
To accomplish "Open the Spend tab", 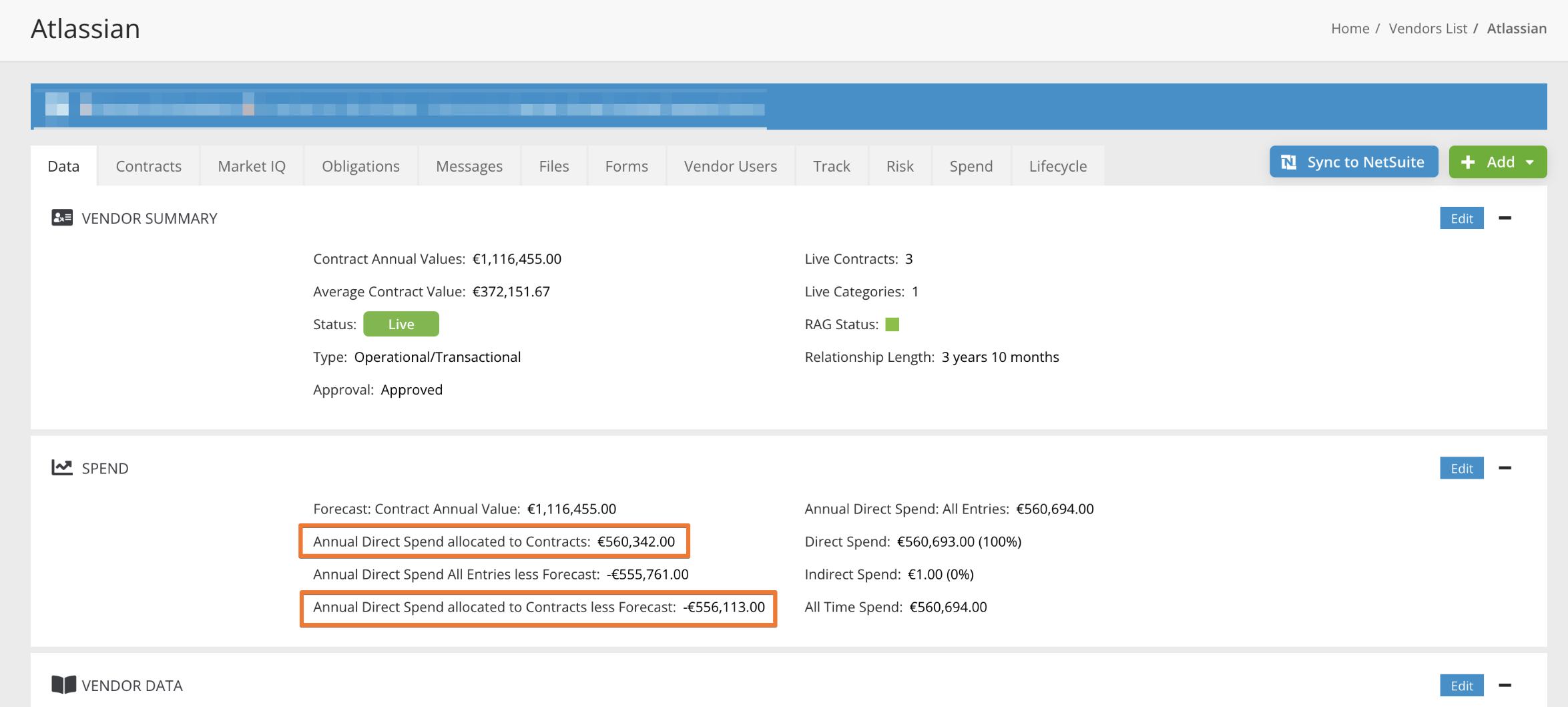I will pos(971,166).
